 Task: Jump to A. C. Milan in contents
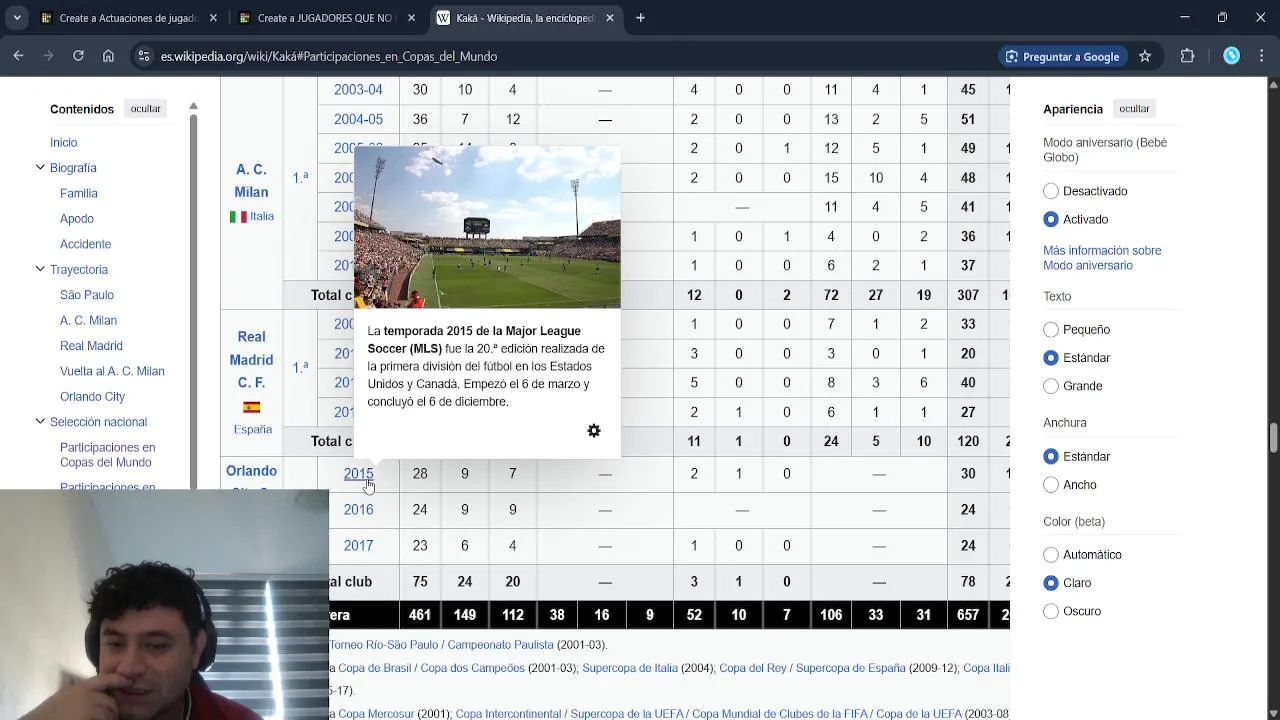point(88,320)
